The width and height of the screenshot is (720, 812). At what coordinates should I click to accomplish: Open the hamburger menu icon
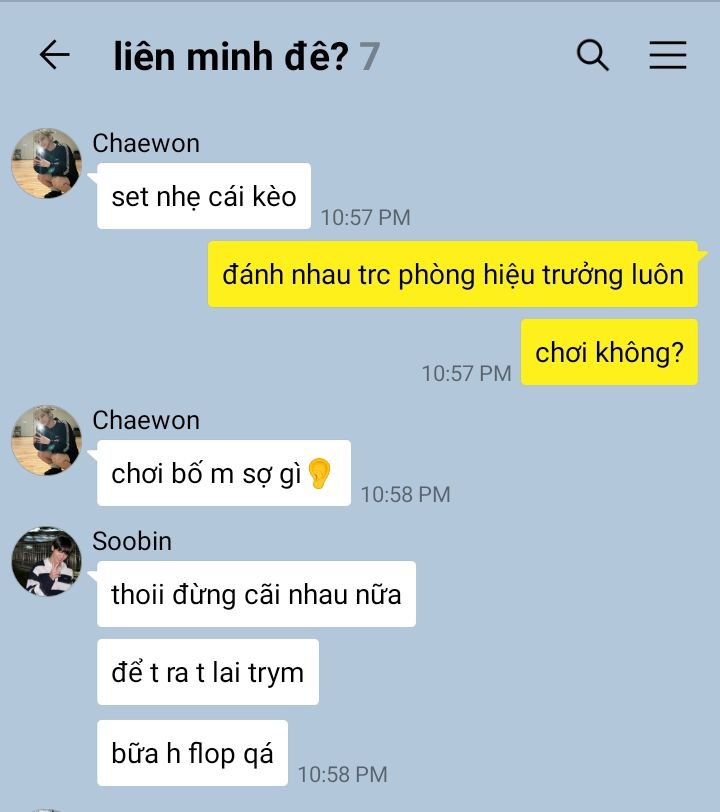[668, 54]
